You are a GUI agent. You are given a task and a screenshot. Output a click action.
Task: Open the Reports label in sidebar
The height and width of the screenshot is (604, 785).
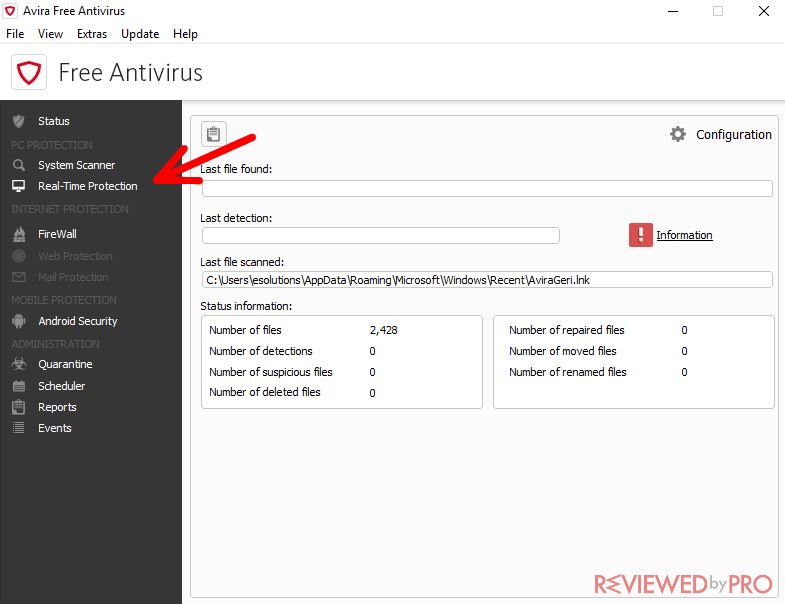(57, 407)
